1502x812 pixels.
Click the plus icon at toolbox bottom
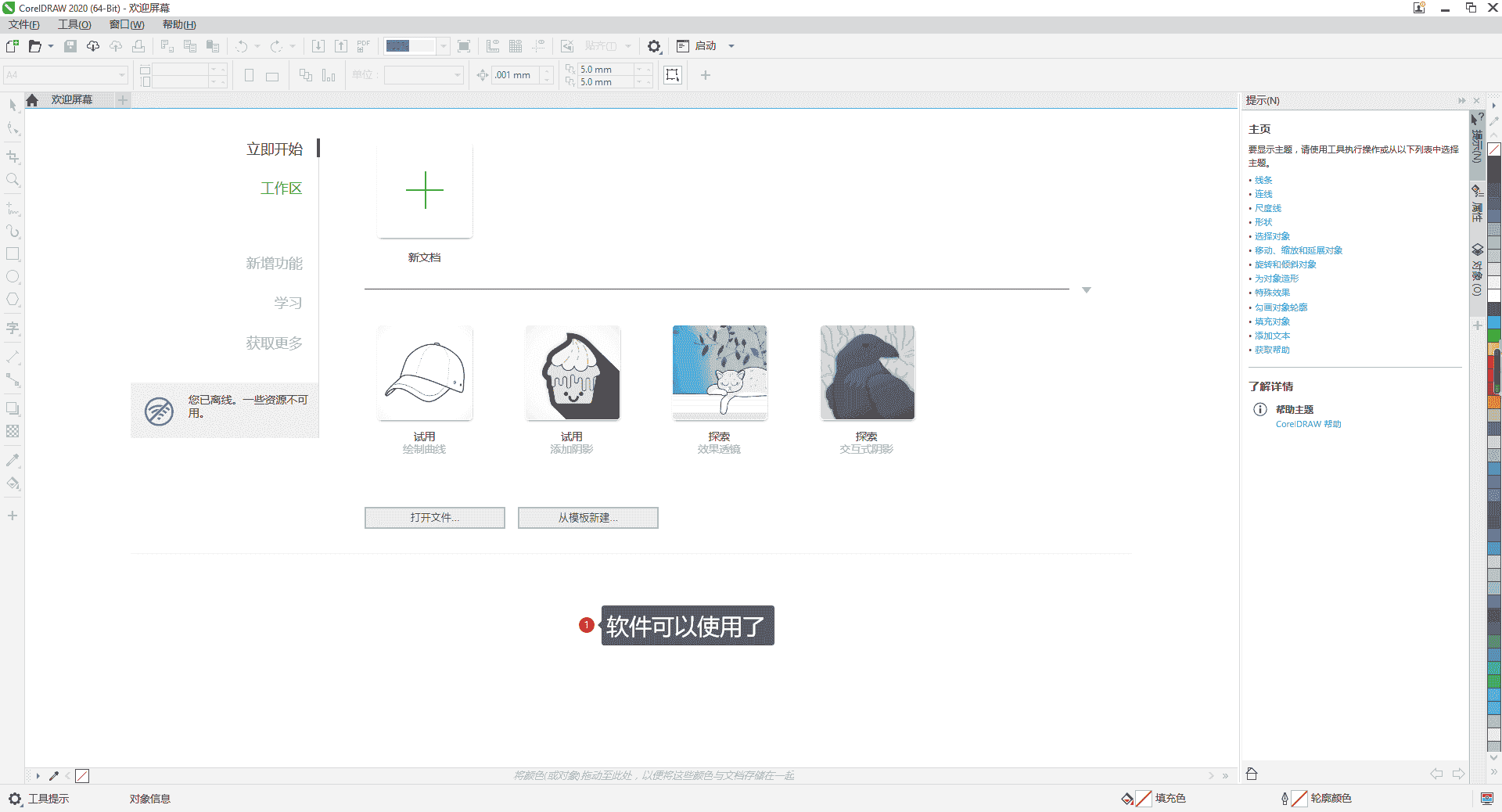[13, 516]
